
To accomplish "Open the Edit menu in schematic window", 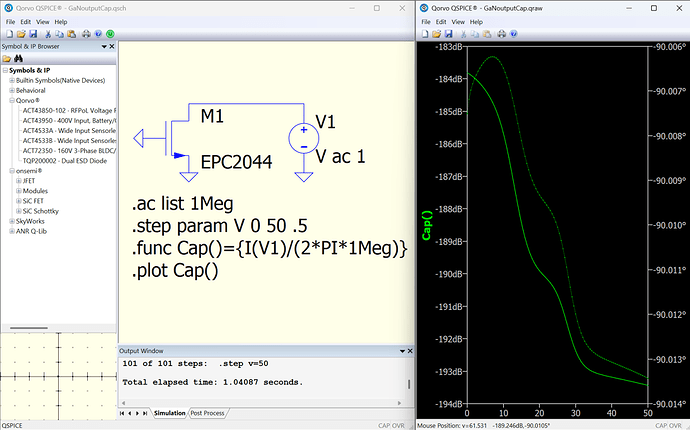I will click(26, 22).
